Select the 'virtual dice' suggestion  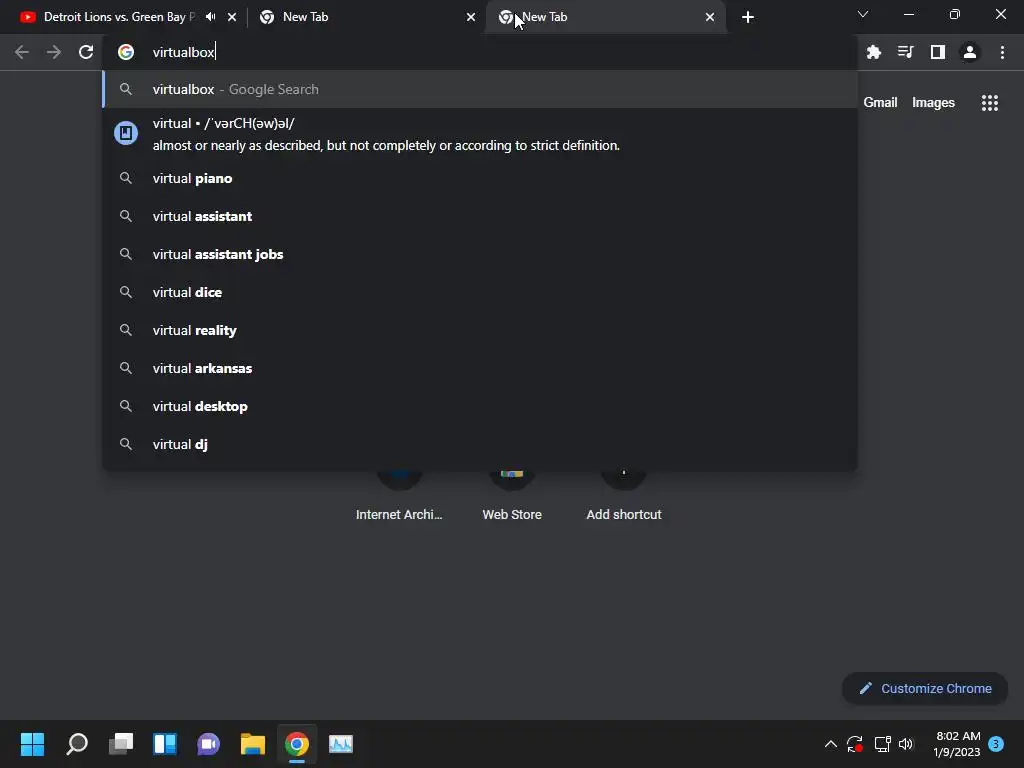[x=480, y=292]
